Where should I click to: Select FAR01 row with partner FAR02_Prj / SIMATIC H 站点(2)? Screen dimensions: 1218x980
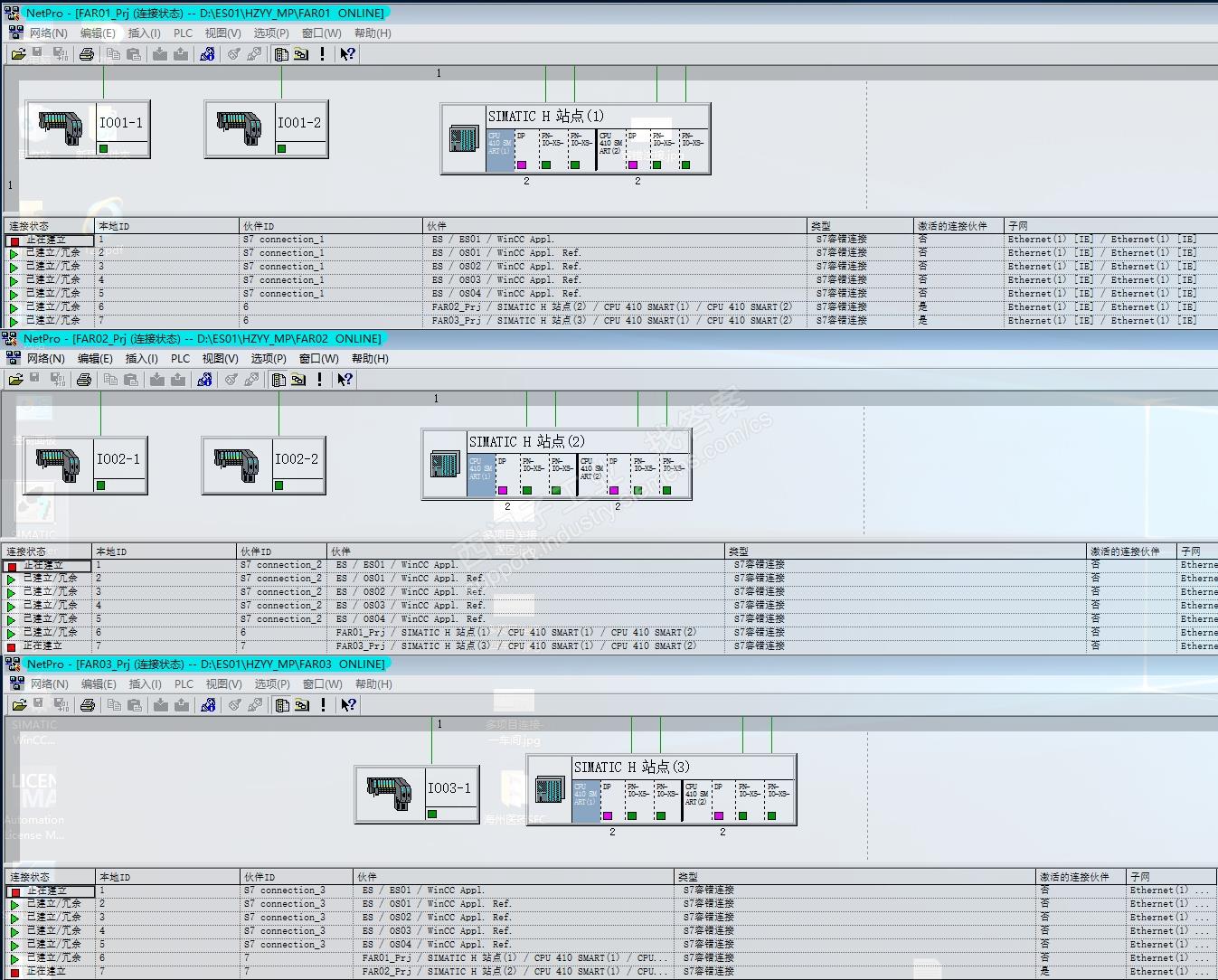tap(609, 307)
